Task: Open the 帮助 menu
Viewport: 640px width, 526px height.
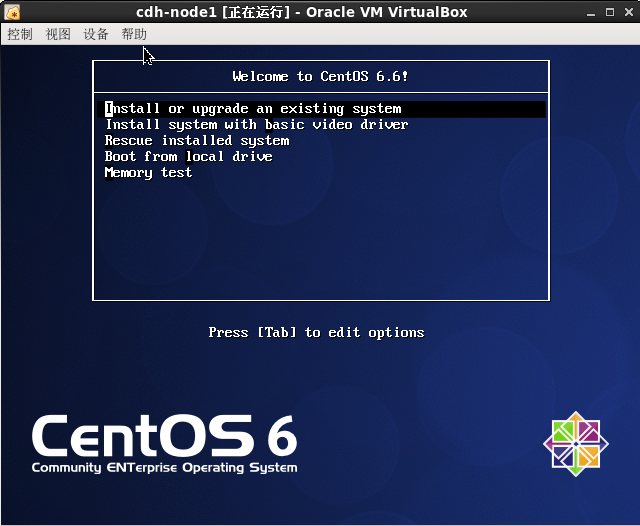Action: (134, 34)
